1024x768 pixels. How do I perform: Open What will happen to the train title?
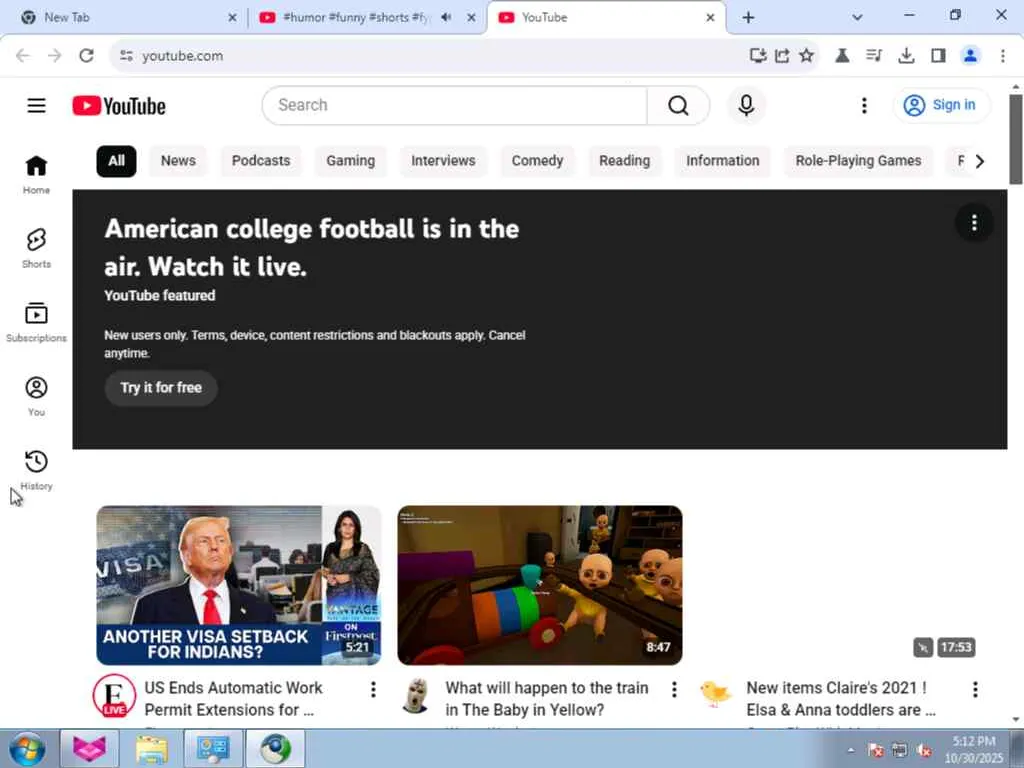click(547, 699)
